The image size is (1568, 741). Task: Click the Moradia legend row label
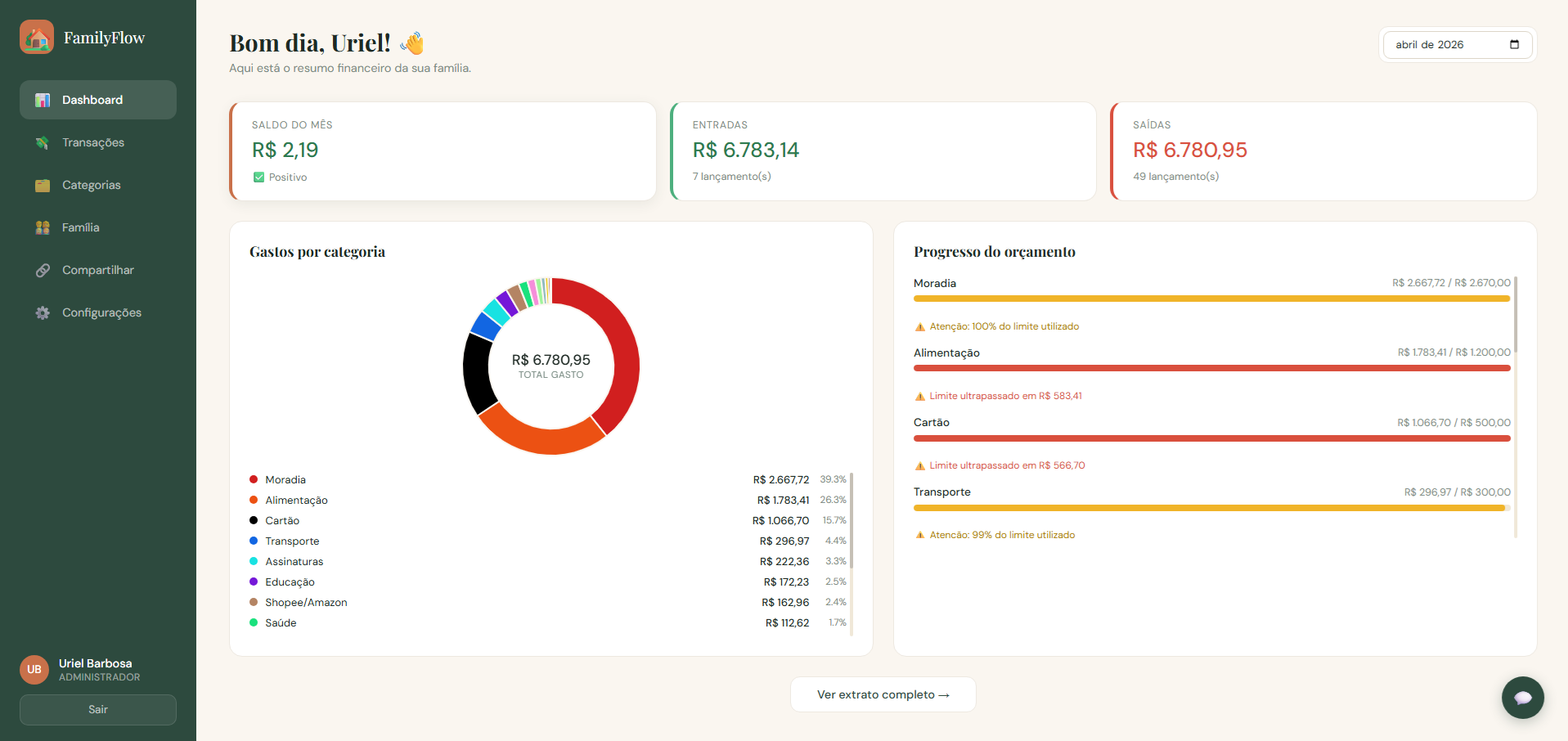pos(285,479)
